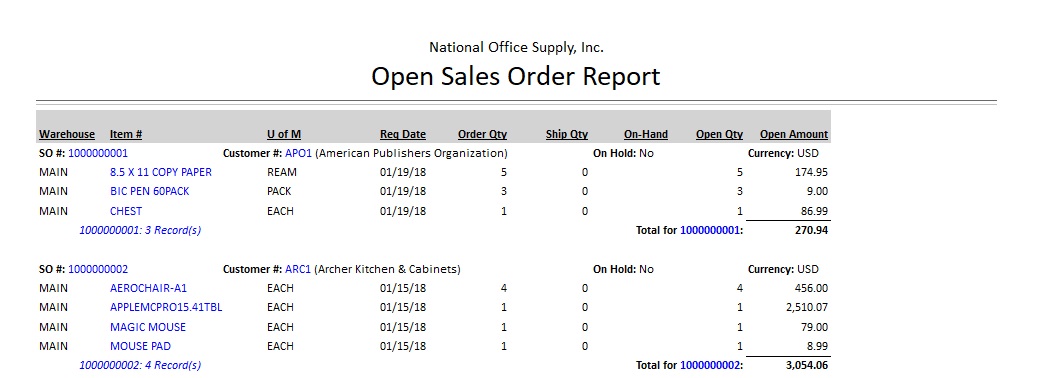This screenshot has width=1045, height=378.
Task: Open order number in Total for 1000000002
Action: click(710, 365)
